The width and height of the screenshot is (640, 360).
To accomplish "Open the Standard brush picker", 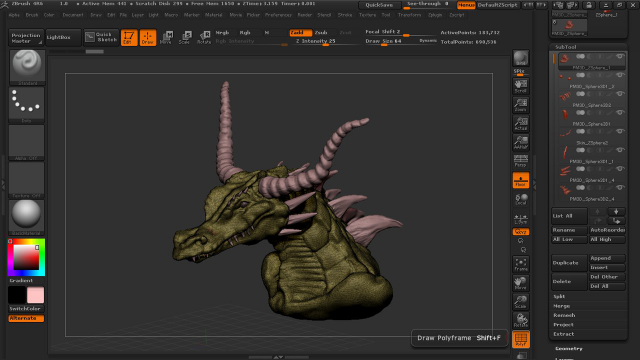I will tap(27, 67).
